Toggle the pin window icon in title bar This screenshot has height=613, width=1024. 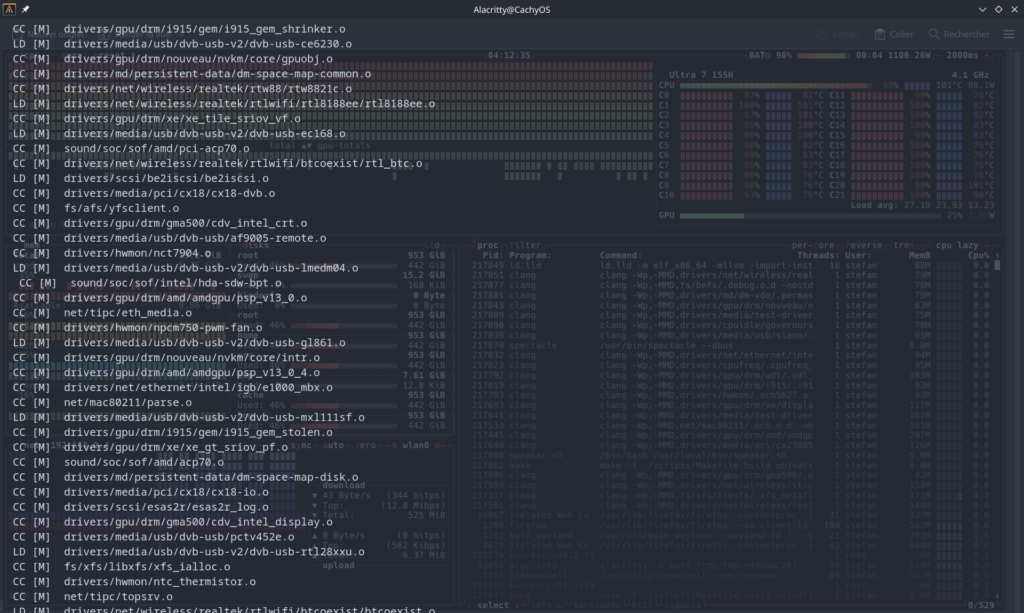26,9
